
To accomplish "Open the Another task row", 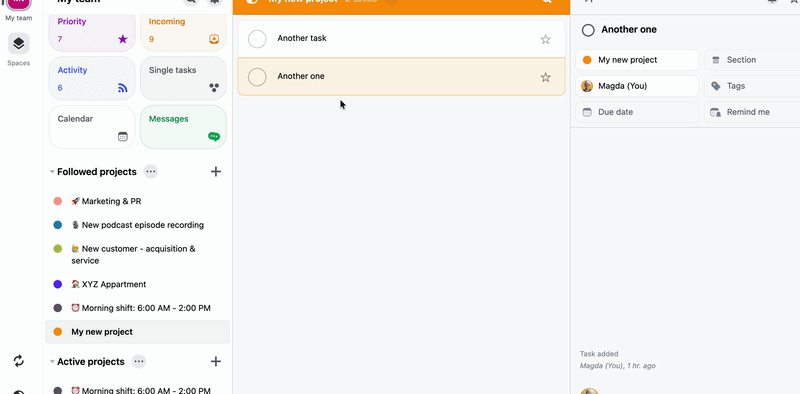I will (402, 39).
